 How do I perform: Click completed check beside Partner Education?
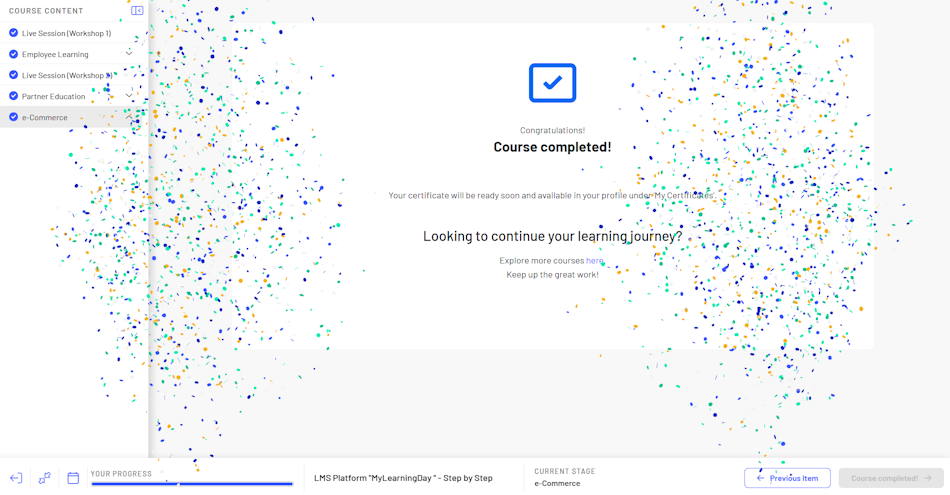[x=13, y=96]
